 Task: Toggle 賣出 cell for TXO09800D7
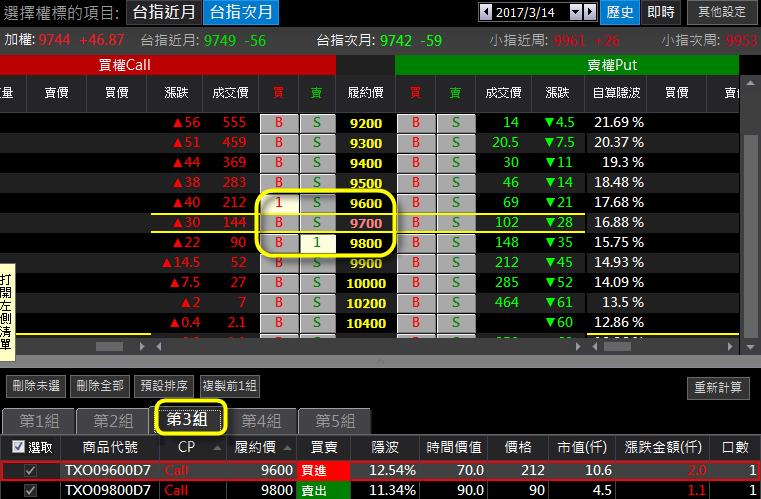pos(323,490)
